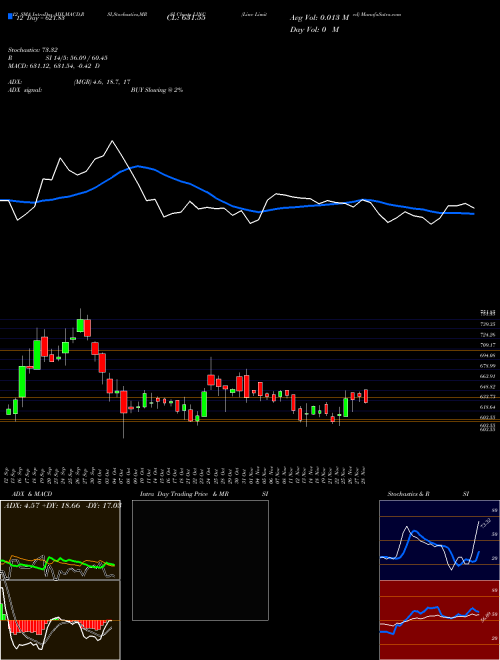Click the Stochastics & RSI panel title
The image size is (500, 660).
[428, 494]
